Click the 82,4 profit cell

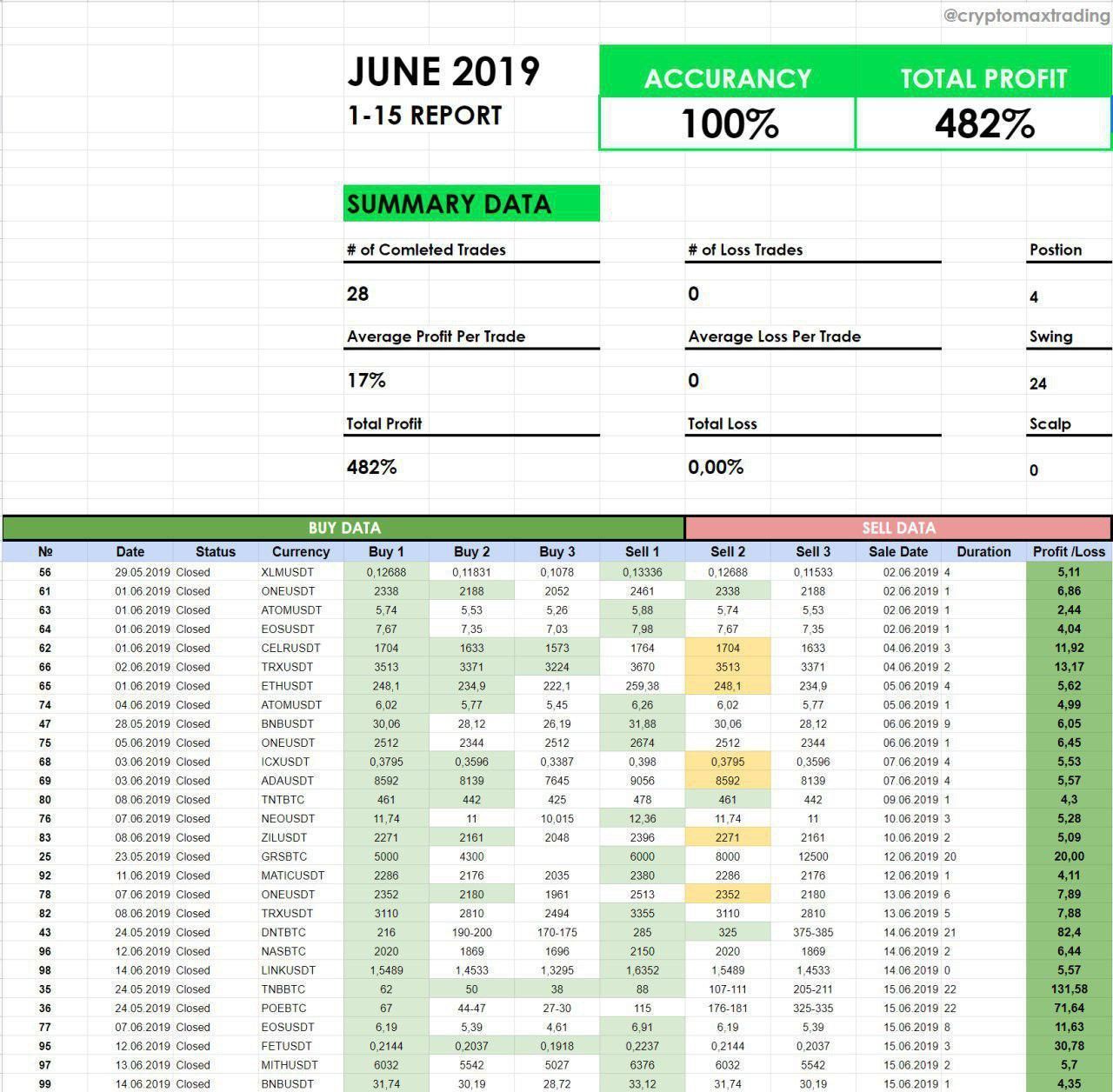(1069, 932)
